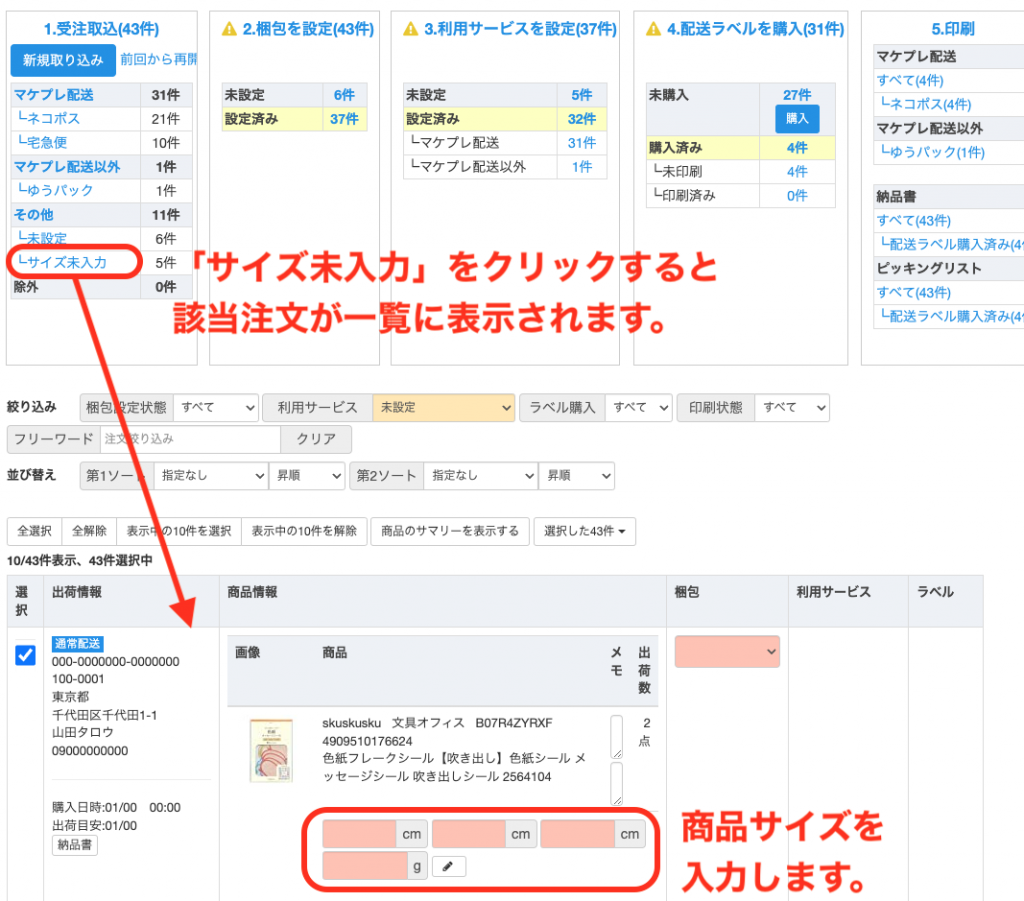
Task: Click the クリア button
Action: click(x=316, y=439)
